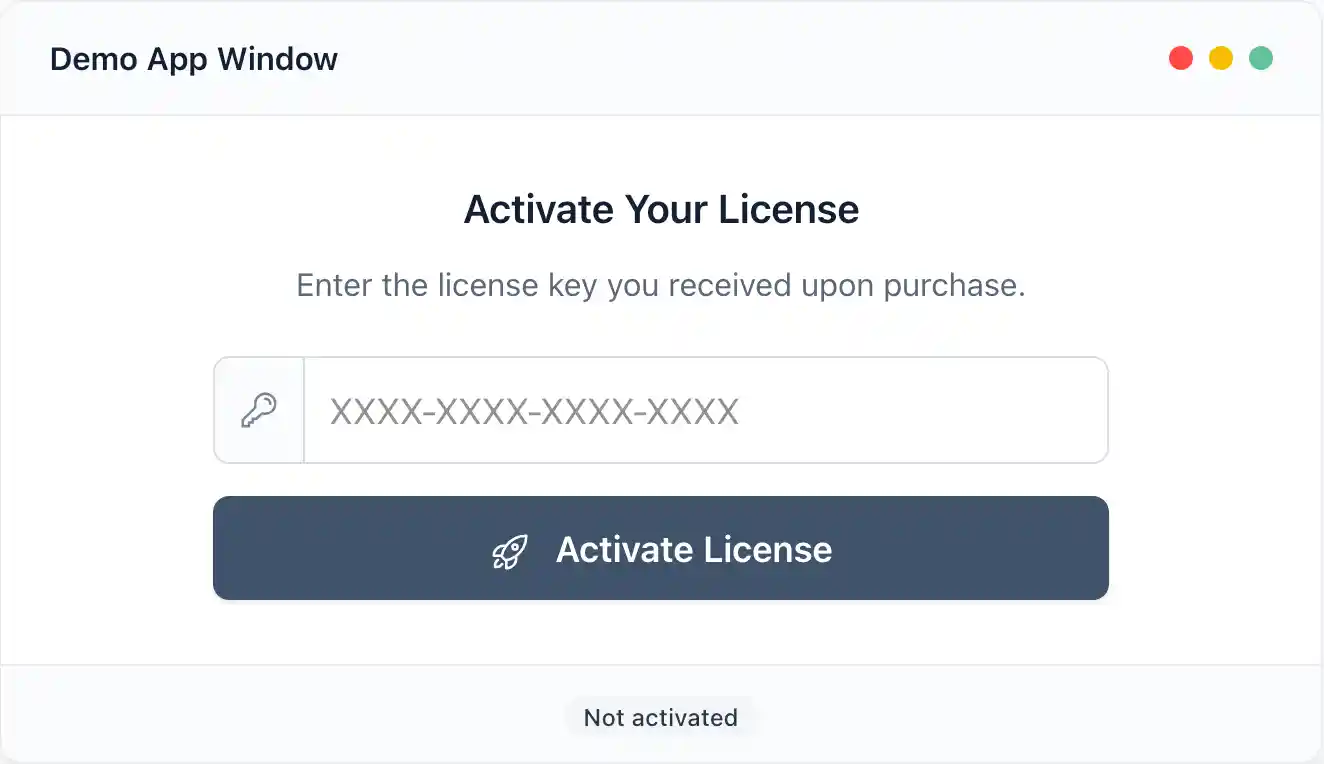1324x764 pixels.
Task: Click the Activate Your License heading
Action: point(660,209)
